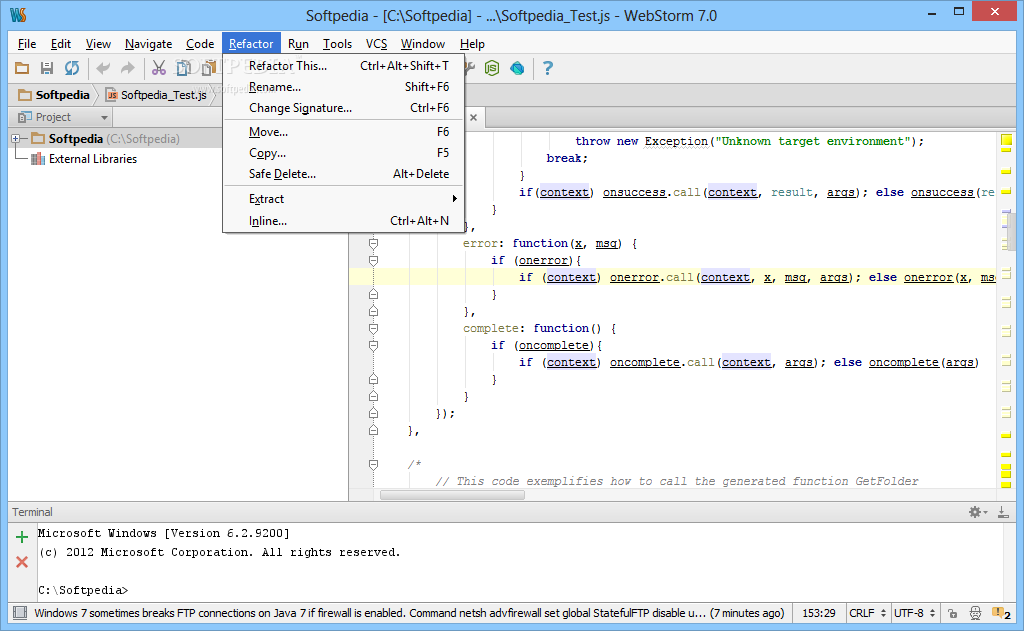Viewport: 1024px width, 631px height.
Task: Choose Rename... from Refactor menu
Action: pos(344,87)
